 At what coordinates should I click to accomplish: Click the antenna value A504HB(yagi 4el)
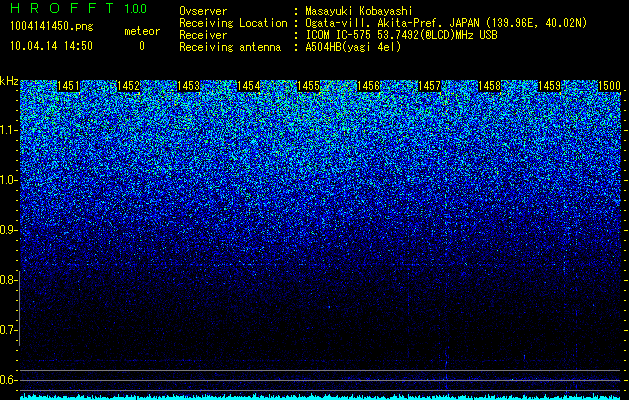tap(353, 47)
